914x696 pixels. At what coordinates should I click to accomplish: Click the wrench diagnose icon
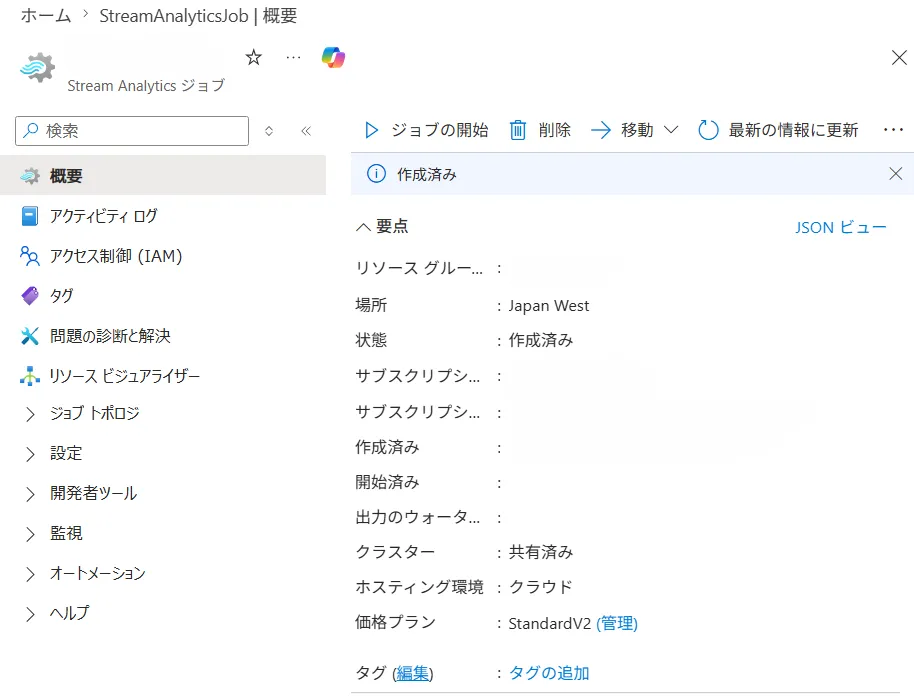pyautogui.click(x=30, y=336)
